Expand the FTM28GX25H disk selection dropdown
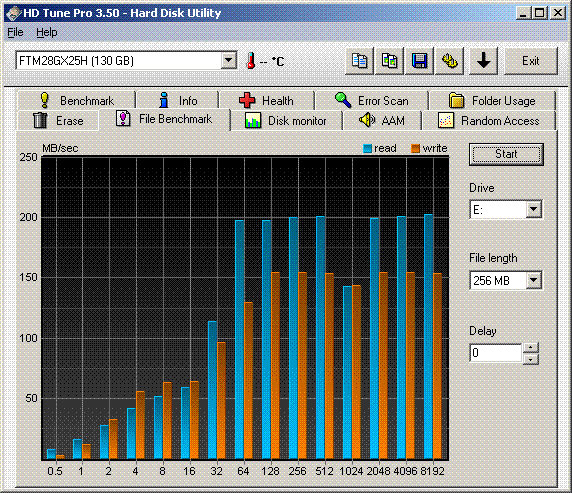 coord(229,60)
